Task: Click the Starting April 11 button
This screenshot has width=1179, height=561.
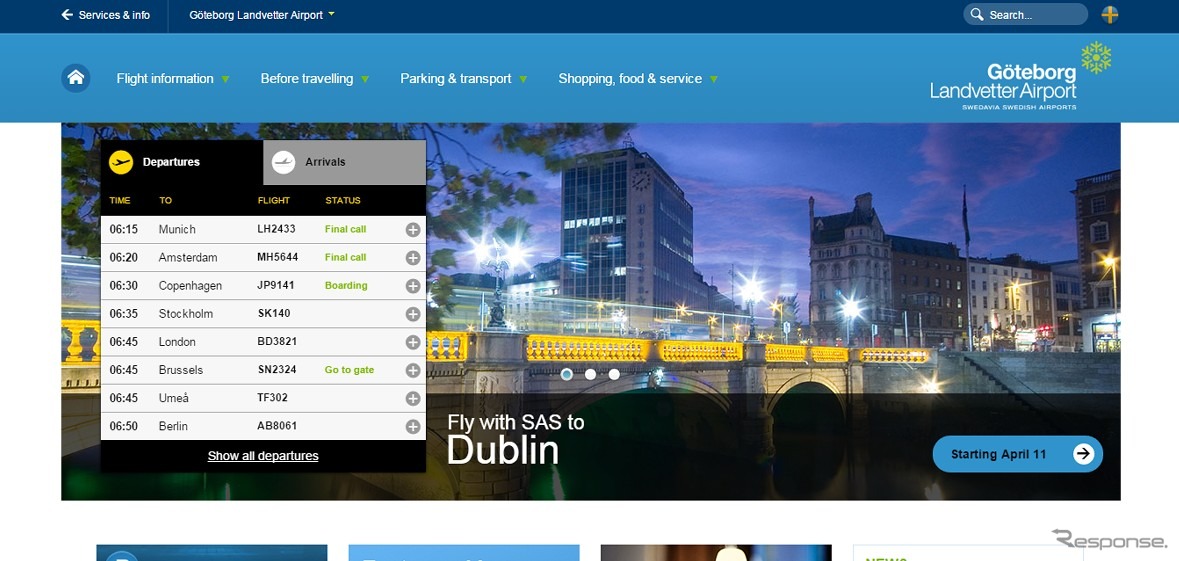Action: (1017, 453)
